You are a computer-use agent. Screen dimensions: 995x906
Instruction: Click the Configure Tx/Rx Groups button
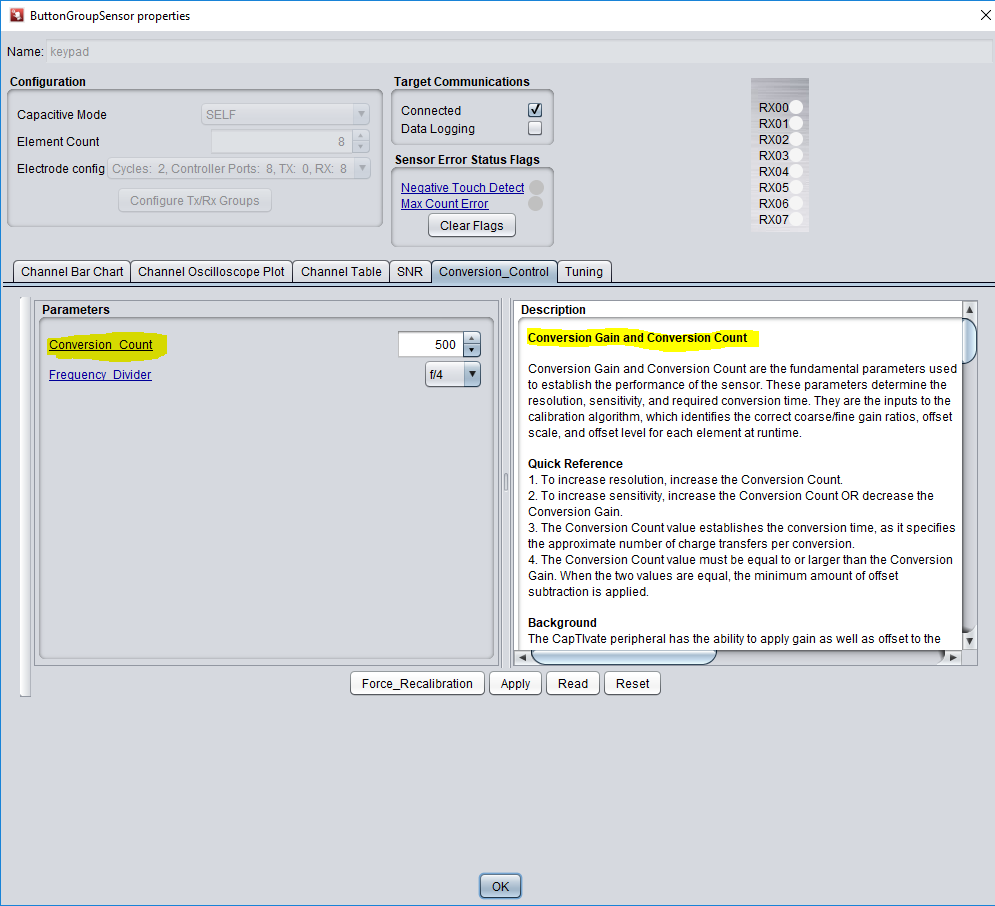pos(195,200)
